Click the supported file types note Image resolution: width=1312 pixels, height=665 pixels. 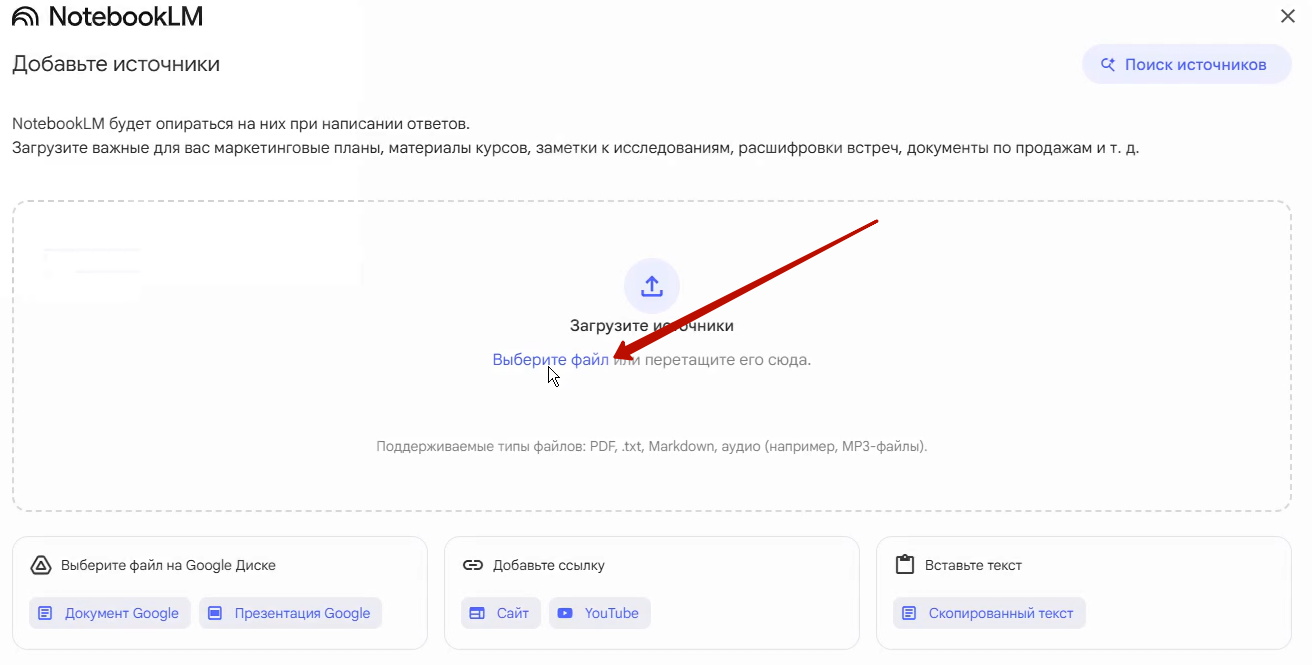[x=652, y=446]
